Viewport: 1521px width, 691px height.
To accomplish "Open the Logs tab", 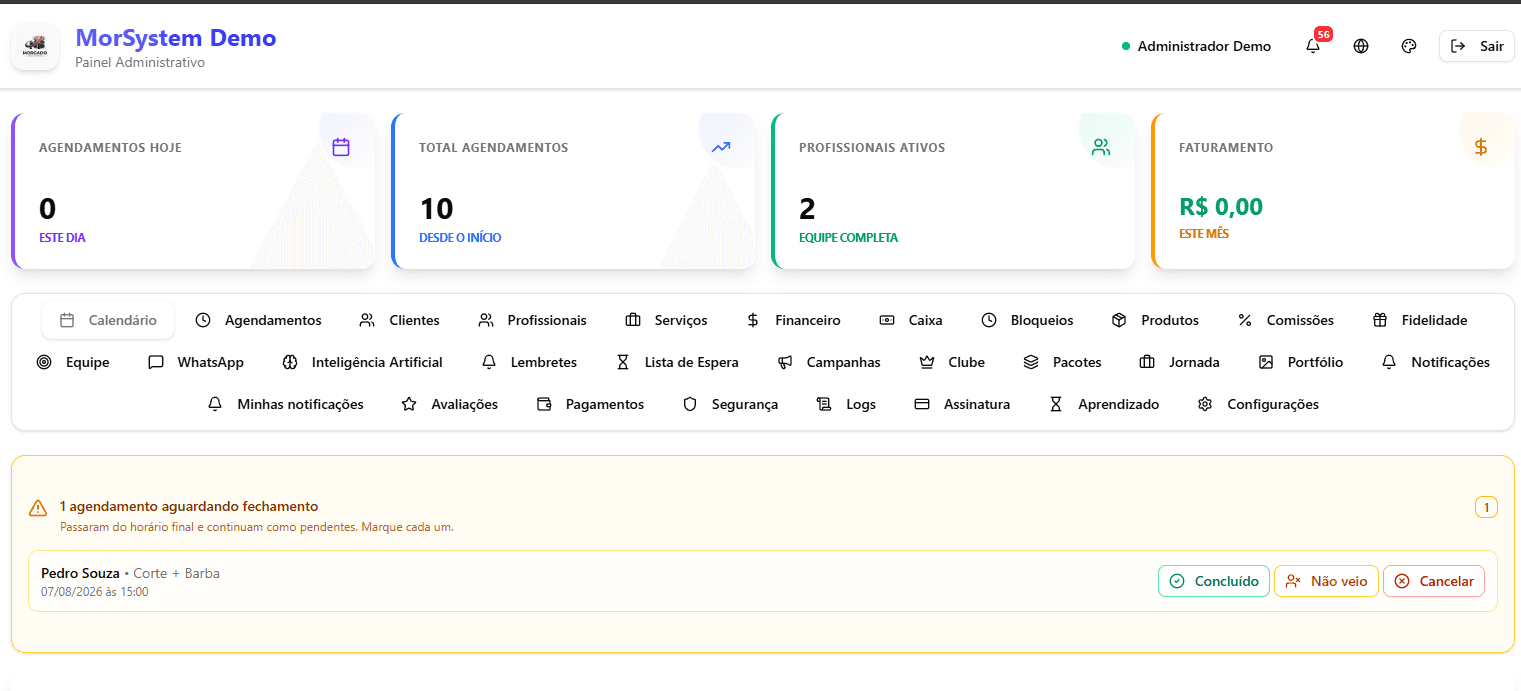I will click(846, 404).
